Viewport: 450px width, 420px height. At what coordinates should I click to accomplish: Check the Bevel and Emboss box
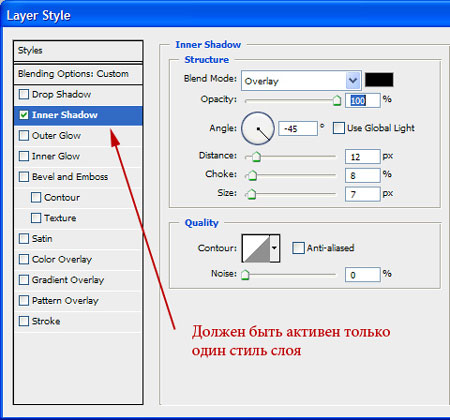coord(24,177)
